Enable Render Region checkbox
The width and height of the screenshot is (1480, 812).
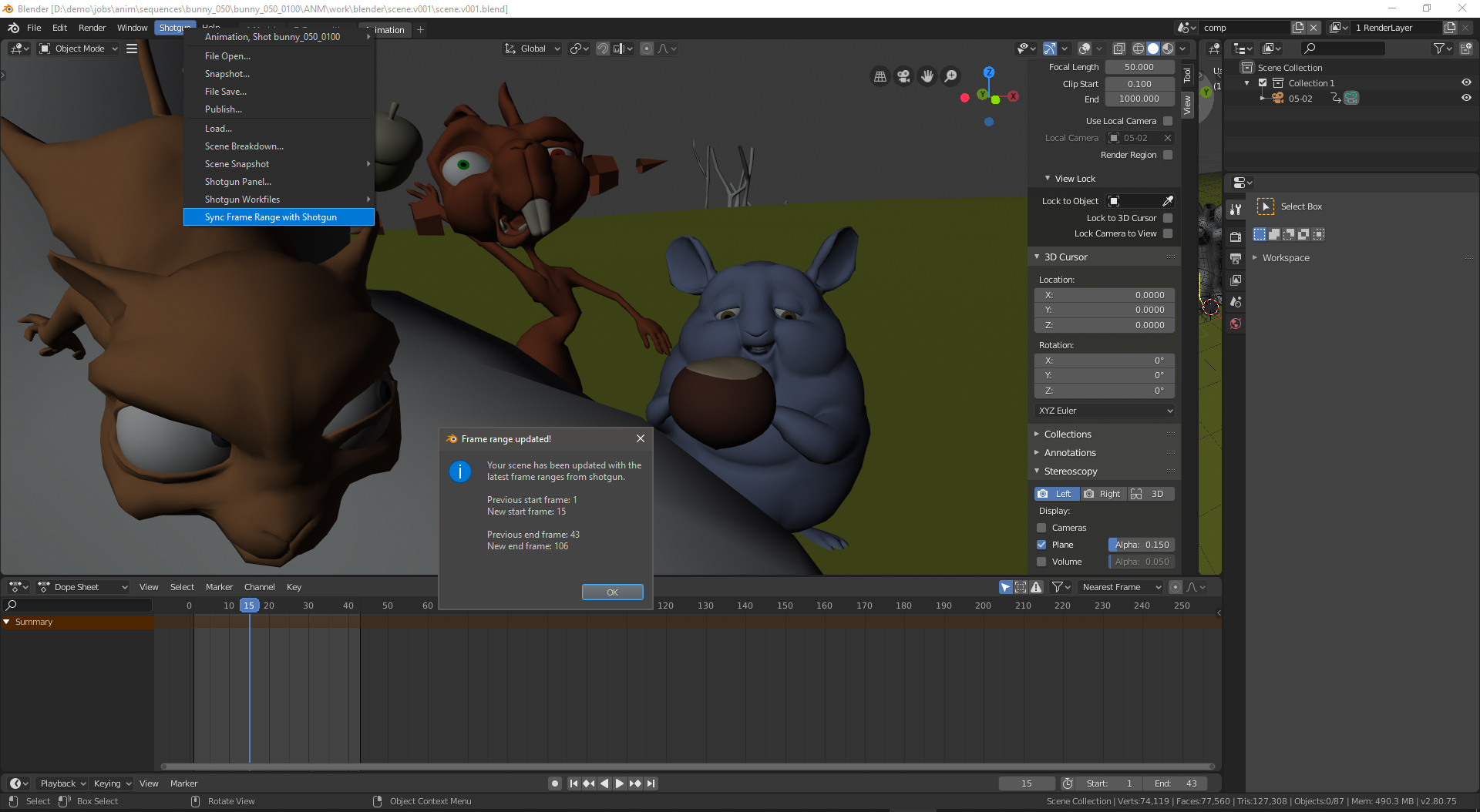point(1168,155)
